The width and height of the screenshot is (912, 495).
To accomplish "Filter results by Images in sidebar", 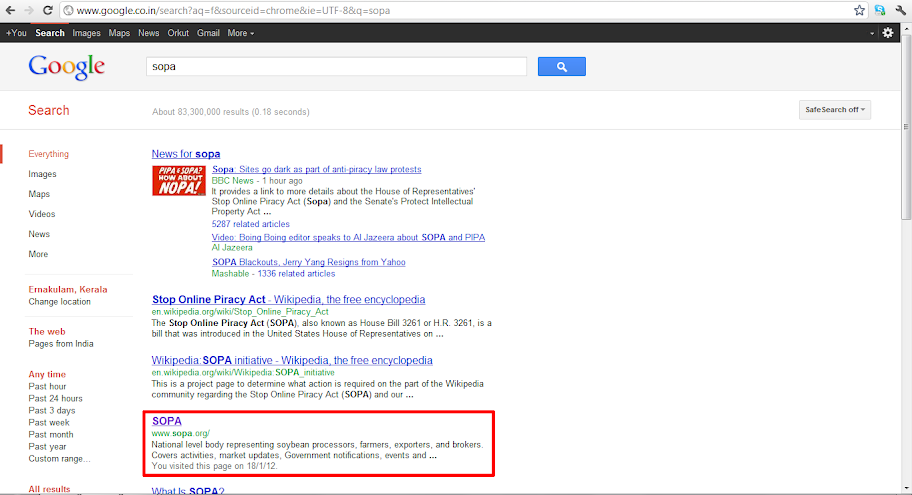I will [x=42, y=174].
